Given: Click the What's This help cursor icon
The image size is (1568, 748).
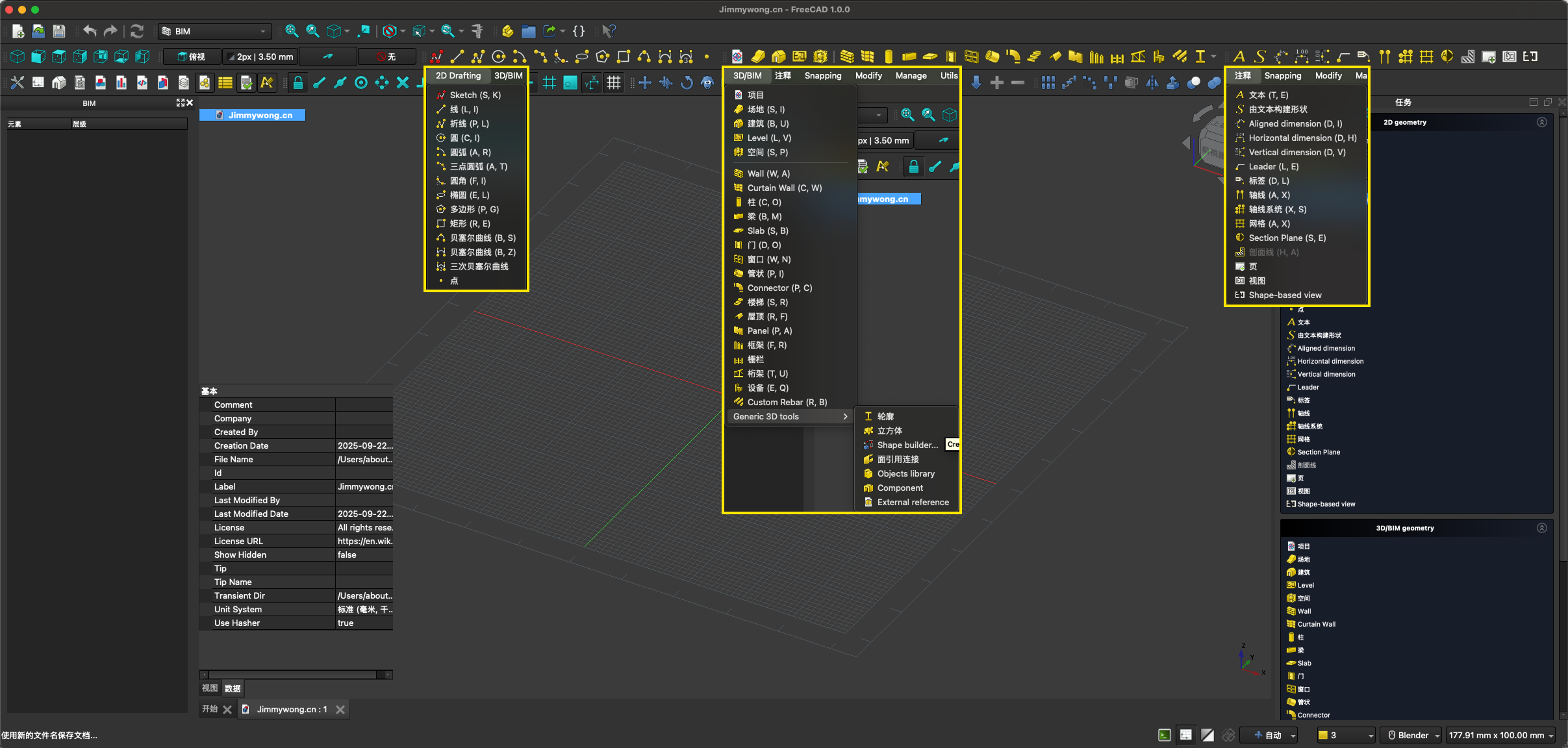Looking at the screenshot, I should coord(608,31).
